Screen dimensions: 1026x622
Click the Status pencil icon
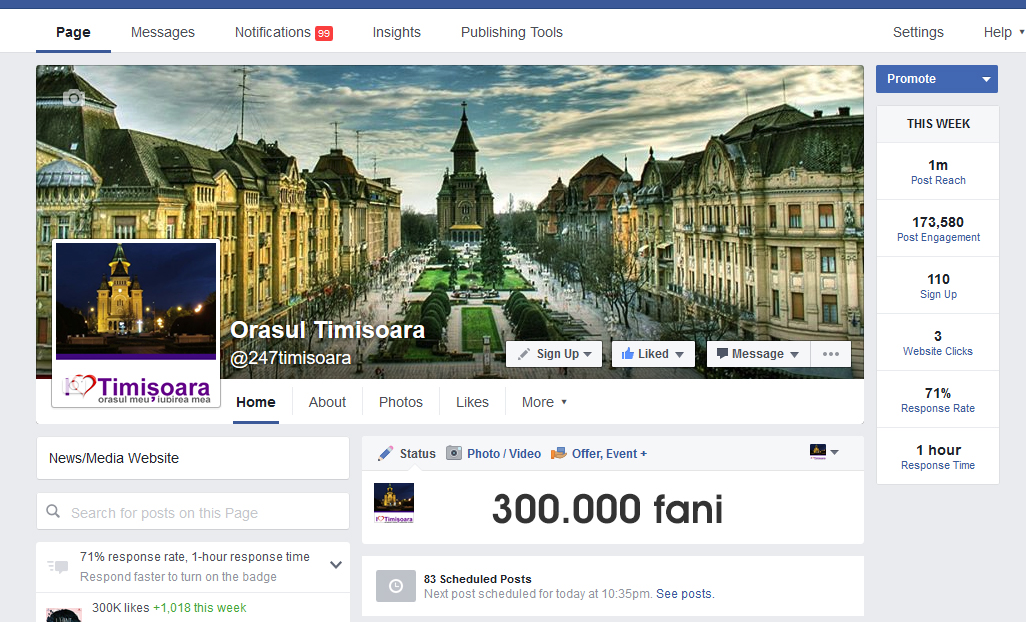(x=385, y=453)
